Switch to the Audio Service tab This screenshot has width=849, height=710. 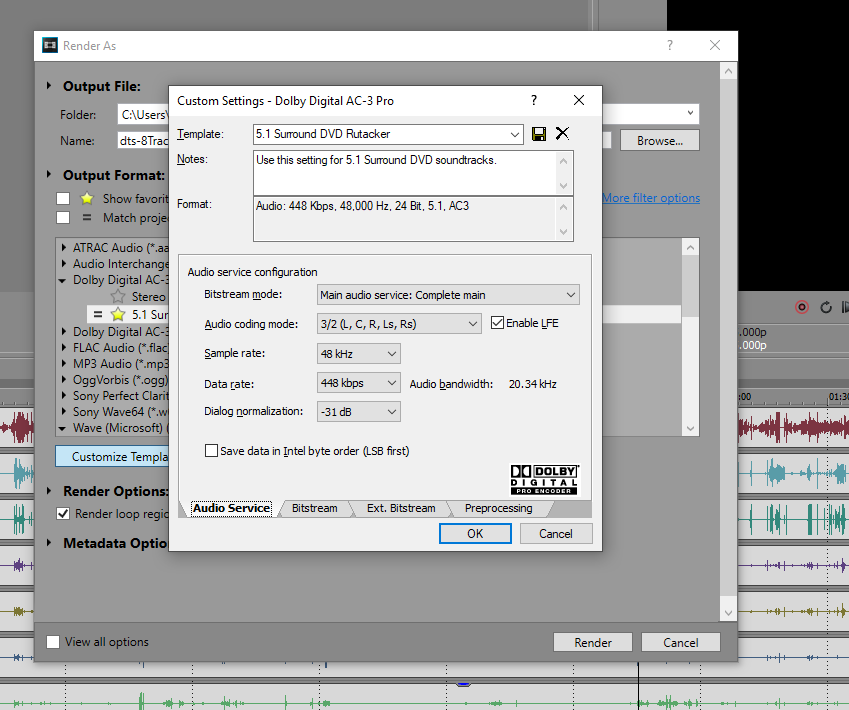[231, 509]
